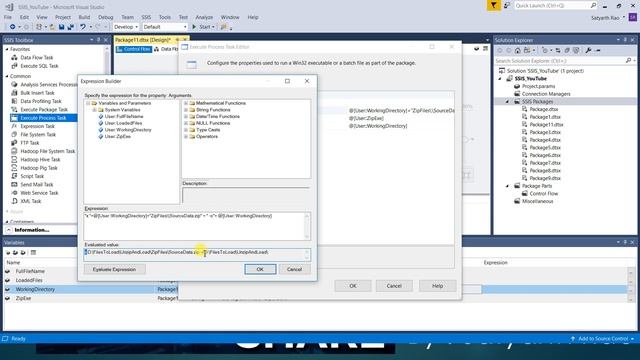Click Start debugging button
This screenshot has width=640, height=360.
coord(203,27)
